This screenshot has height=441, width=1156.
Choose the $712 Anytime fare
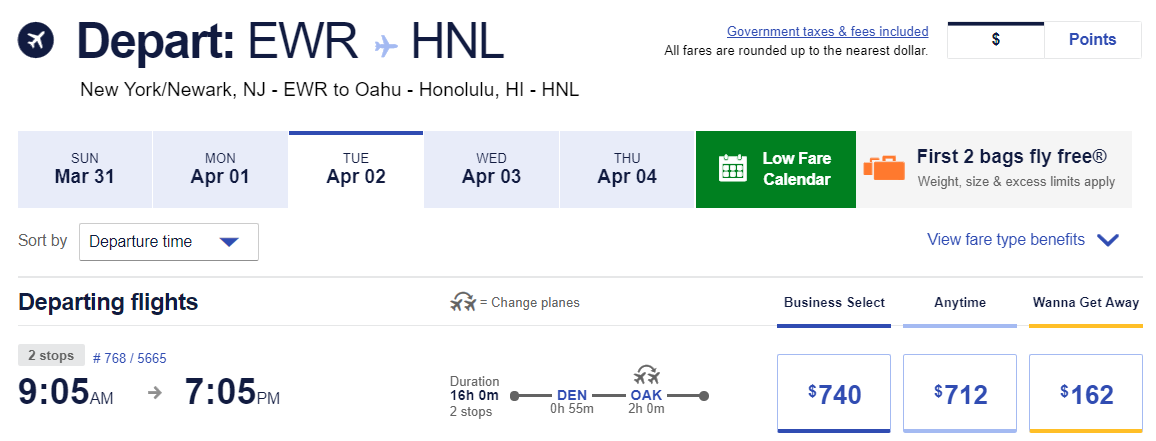click(x=959, y=393)
